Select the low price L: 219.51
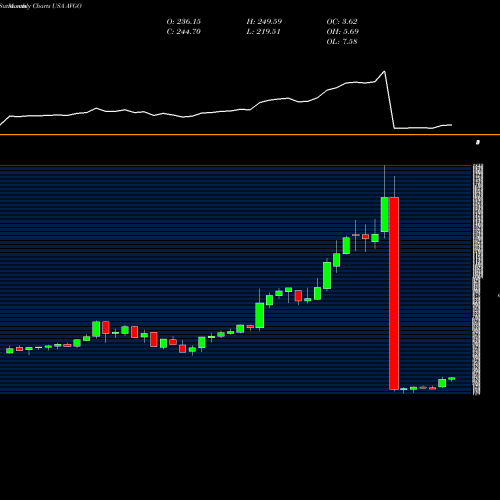Viewport: 500px width, 500px height. [x=263, y=32]
